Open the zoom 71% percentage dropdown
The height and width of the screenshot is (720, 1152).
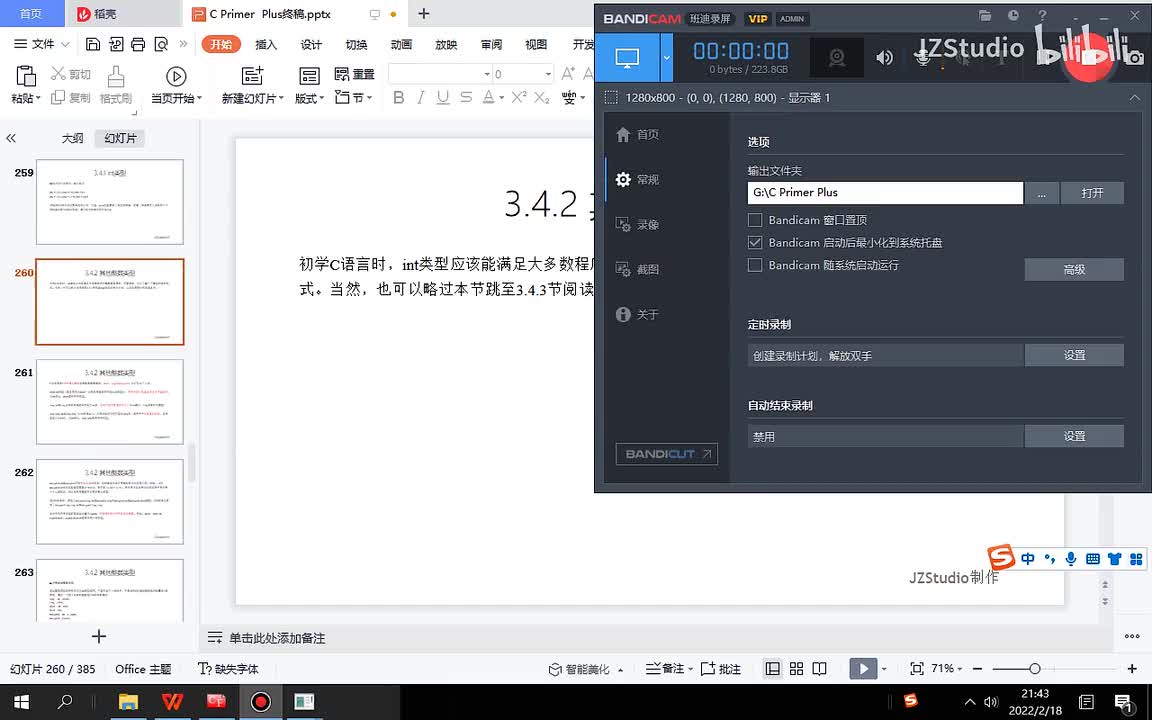coord(960,669)
